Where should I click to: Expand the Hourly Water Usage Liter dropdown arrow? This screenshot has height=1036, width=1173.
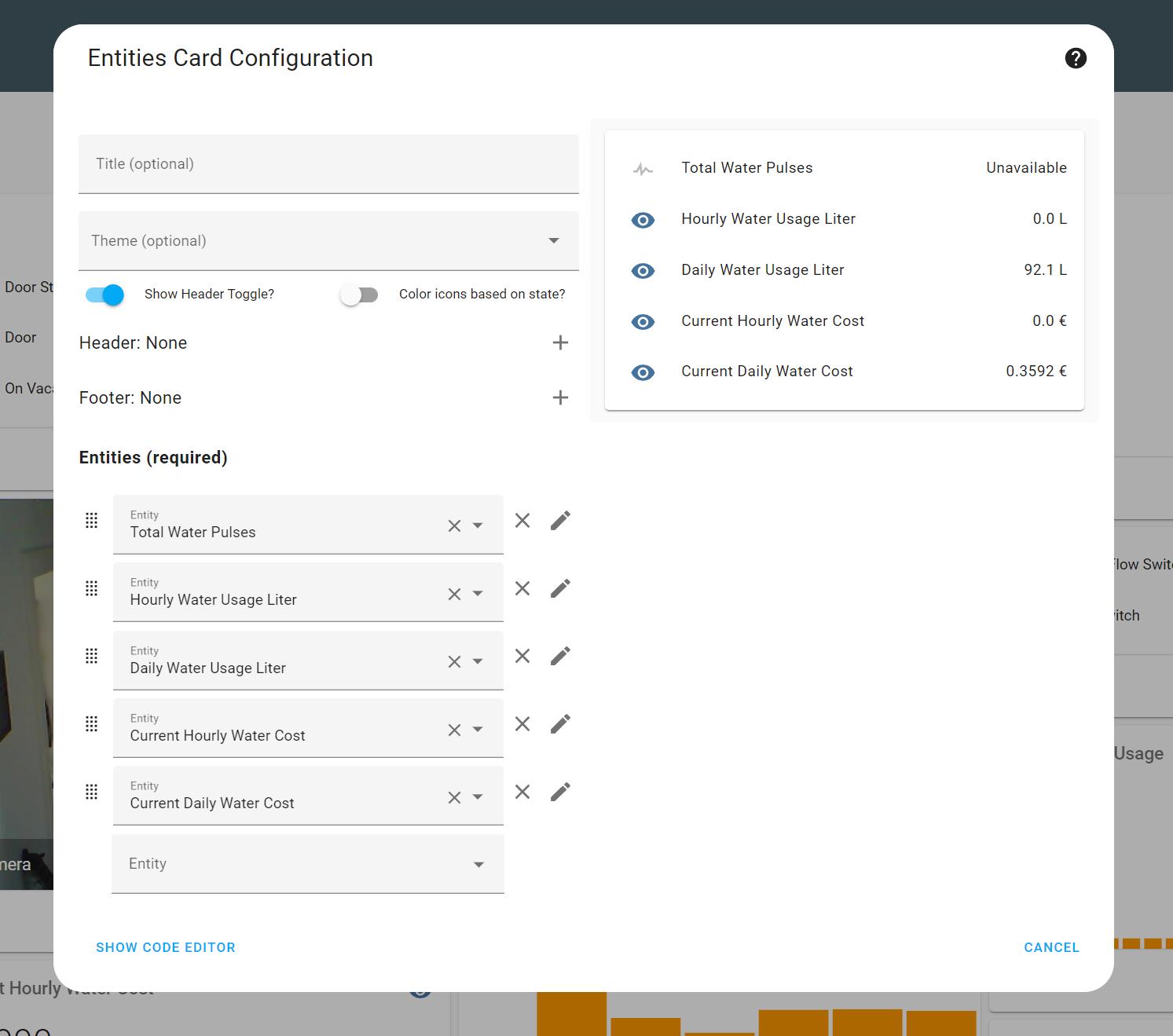[478, 595]
